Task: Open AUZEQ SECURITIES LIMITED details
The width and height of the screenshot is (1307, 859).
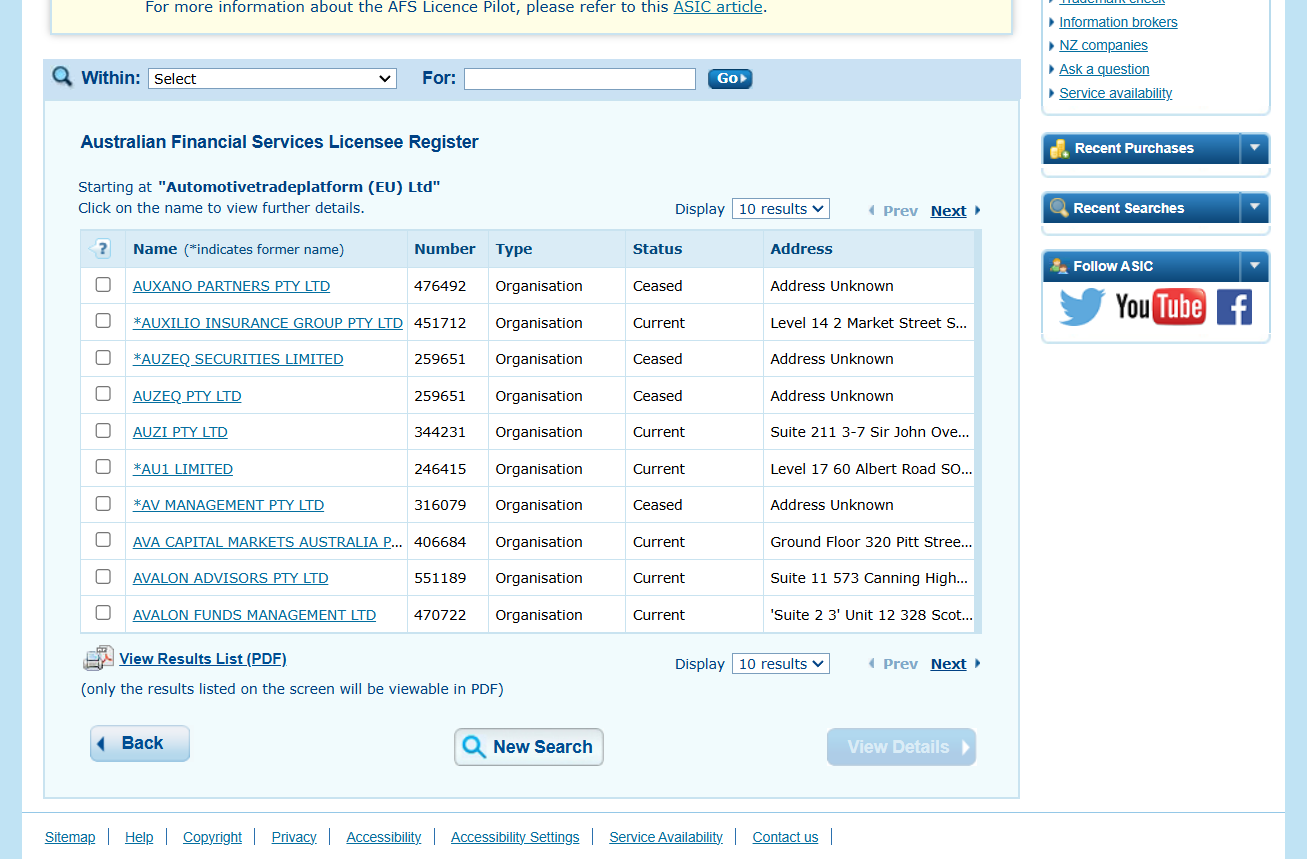Action: [238, 359]
